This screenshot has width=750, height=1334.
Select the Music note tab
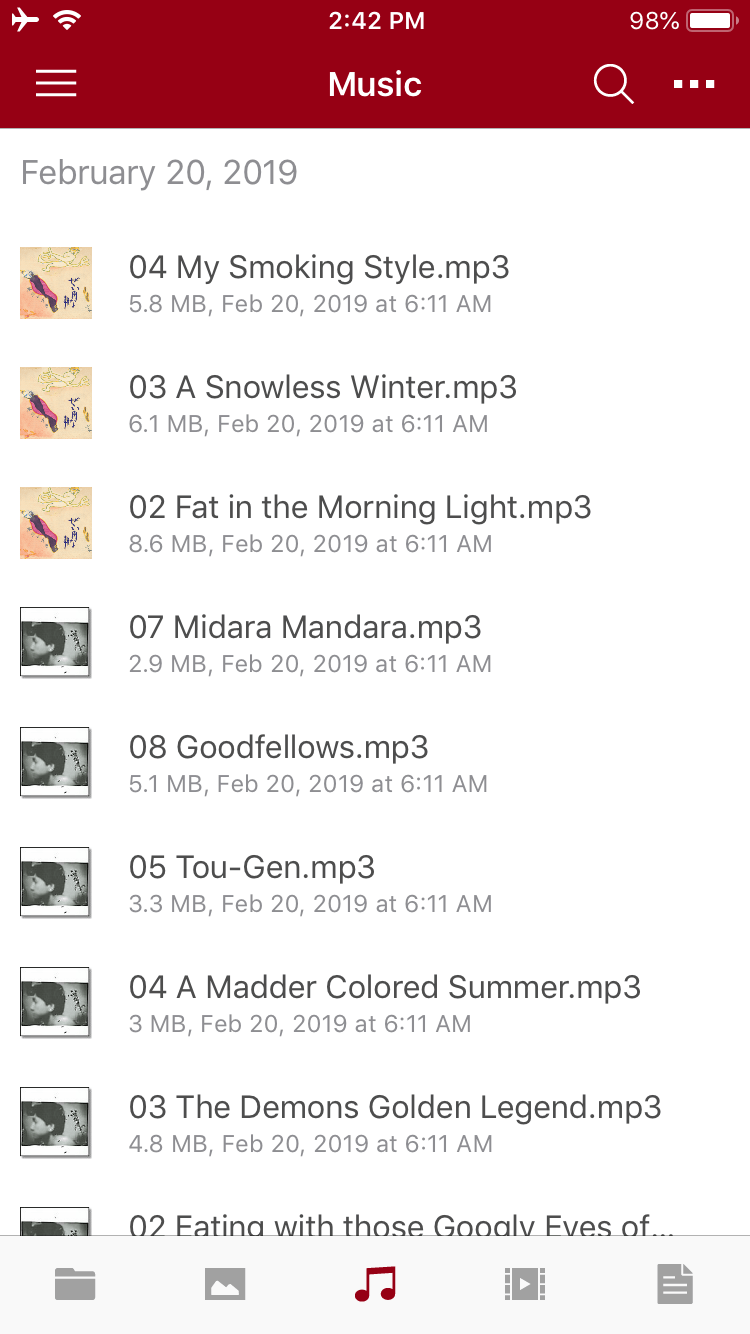click(x=375, y=1284)
